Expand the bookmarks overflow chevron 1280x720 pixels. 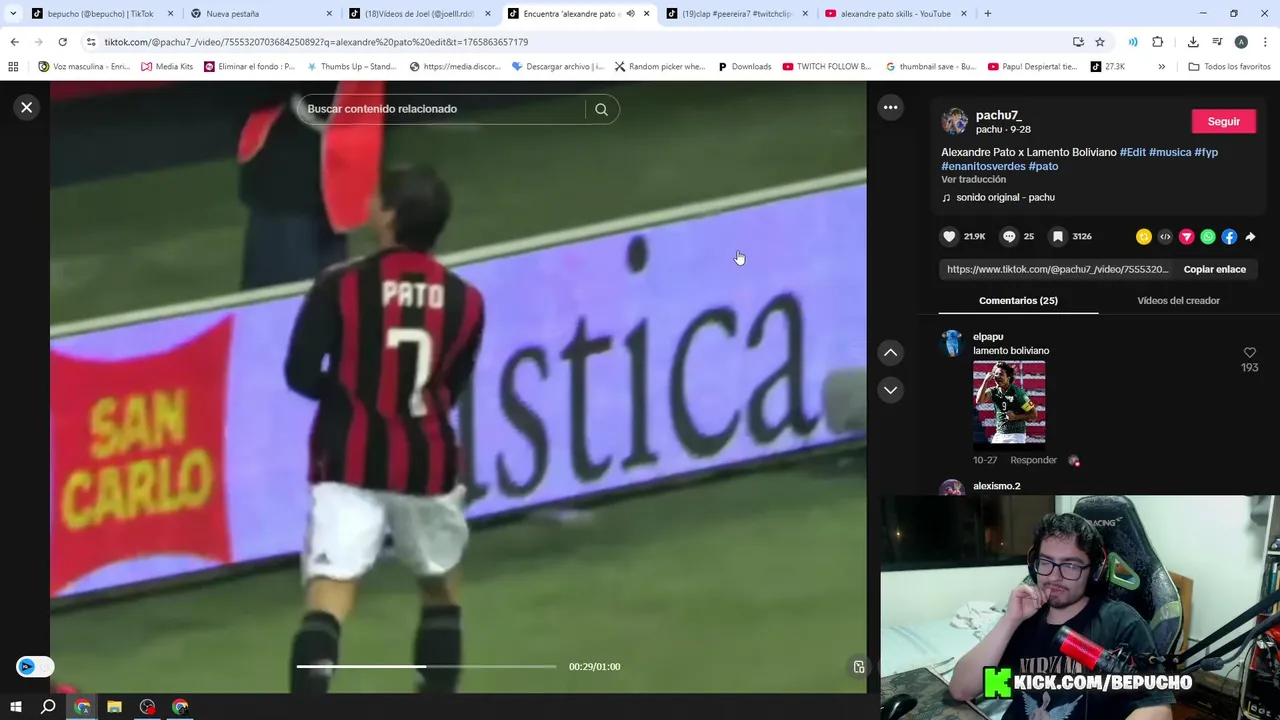point(1161,67)
